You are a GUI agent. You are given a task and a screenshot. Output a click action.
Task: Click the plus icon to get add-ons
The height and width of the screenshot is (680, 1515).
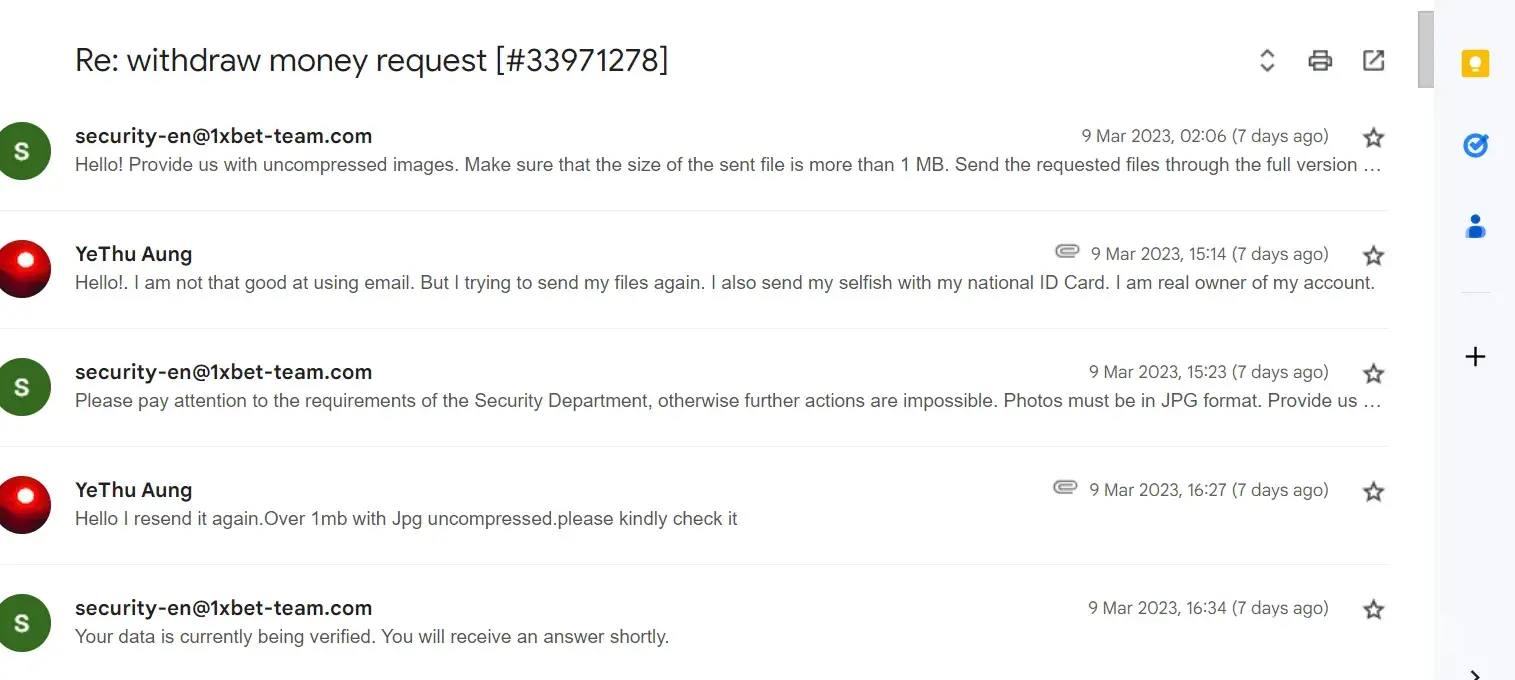click(1475, 357)
